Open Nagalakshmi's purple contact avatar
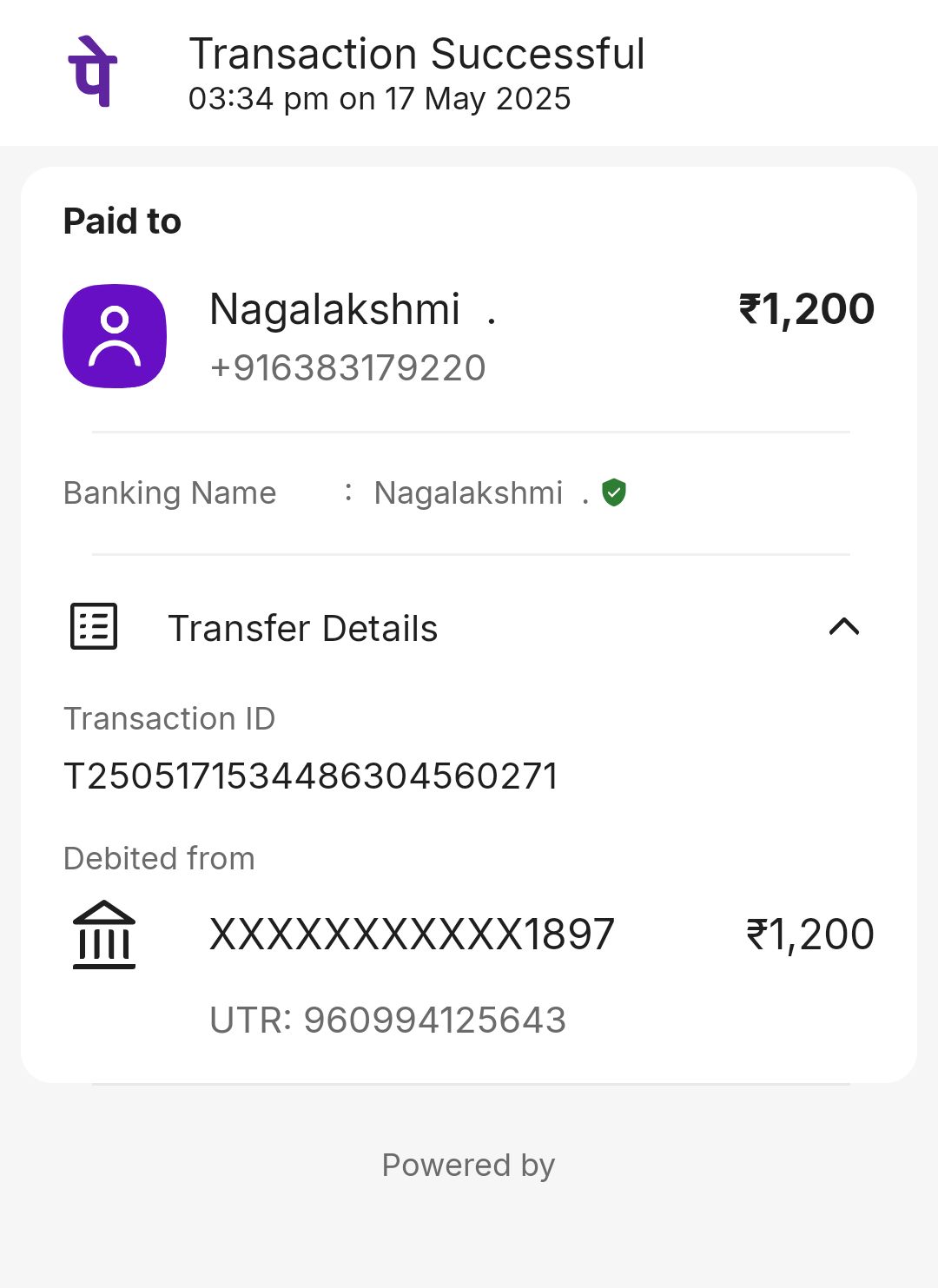938x1288 pixels. (x=115, y=336)
